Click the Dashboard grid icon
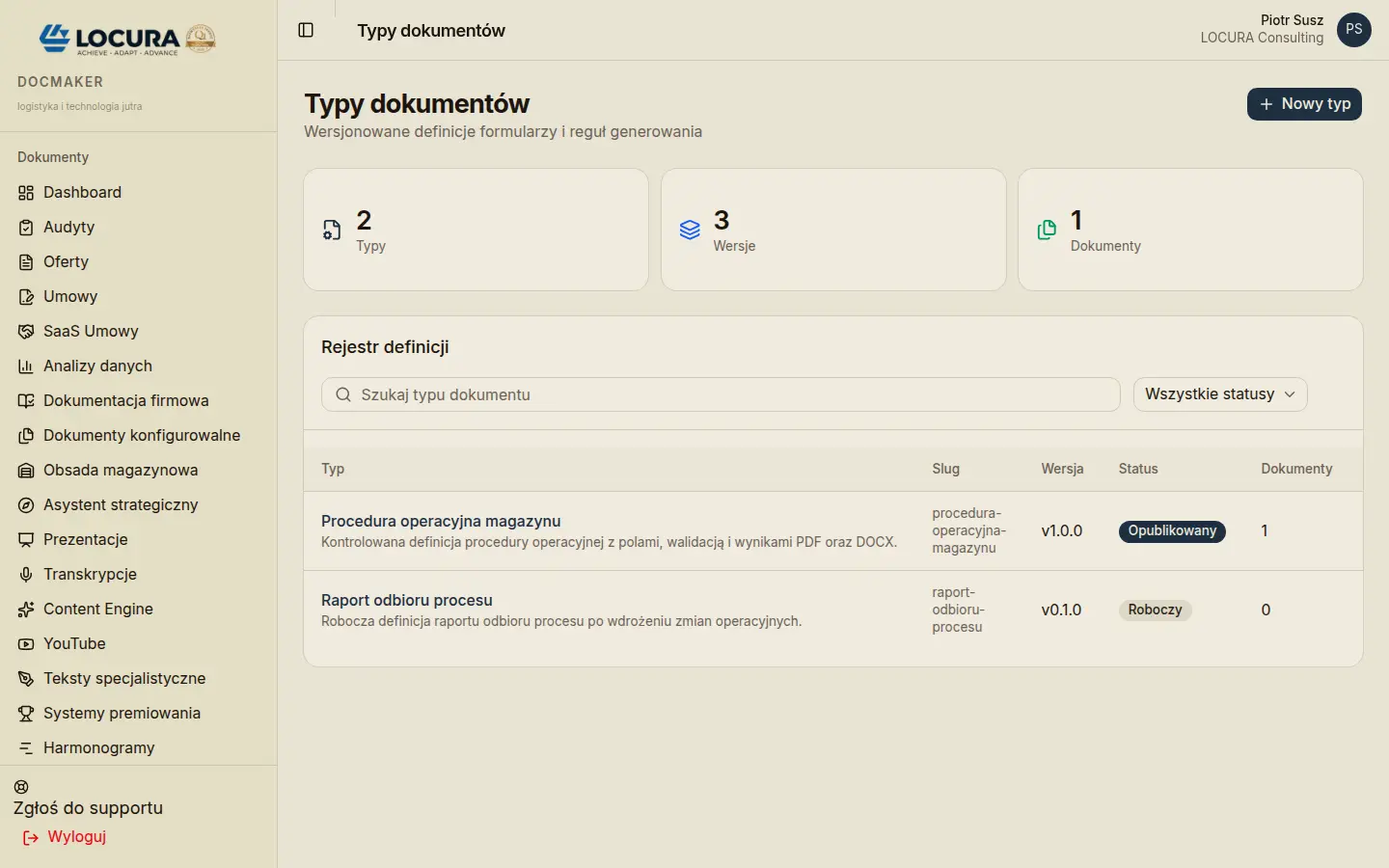The image size is (1389, 868). click(26, 193)
